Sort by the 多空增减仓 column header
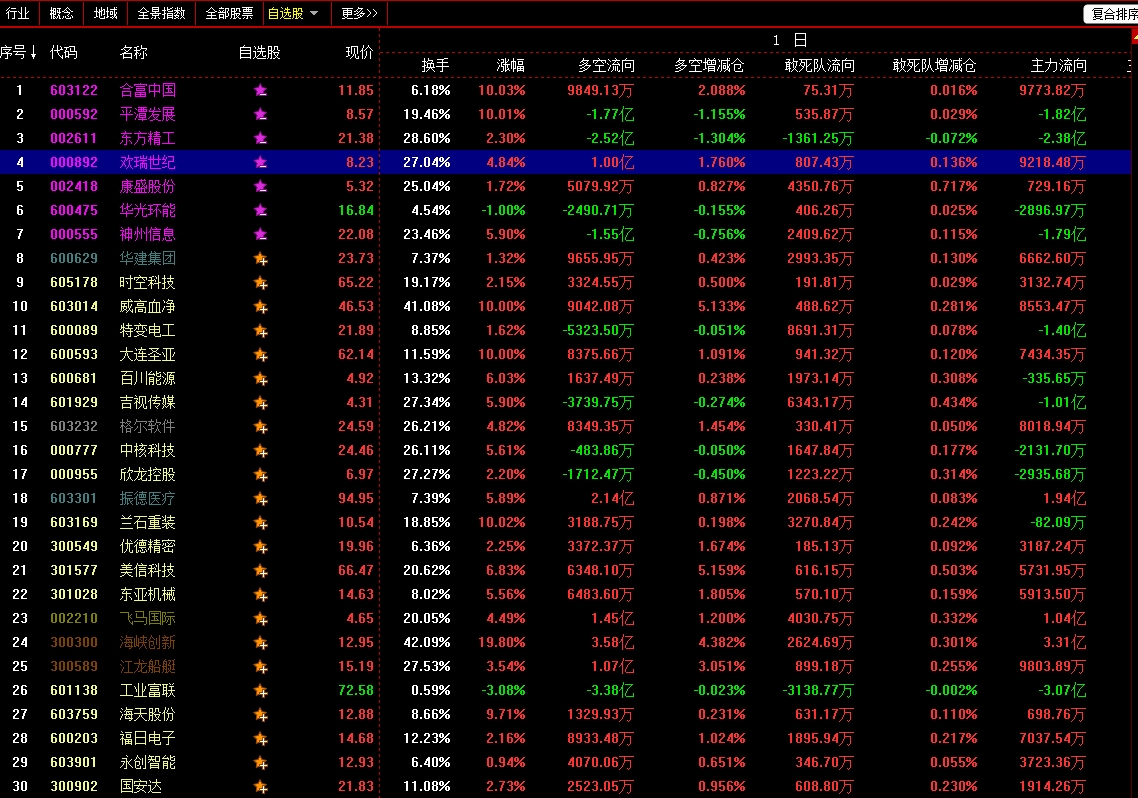 coord(709,65)
